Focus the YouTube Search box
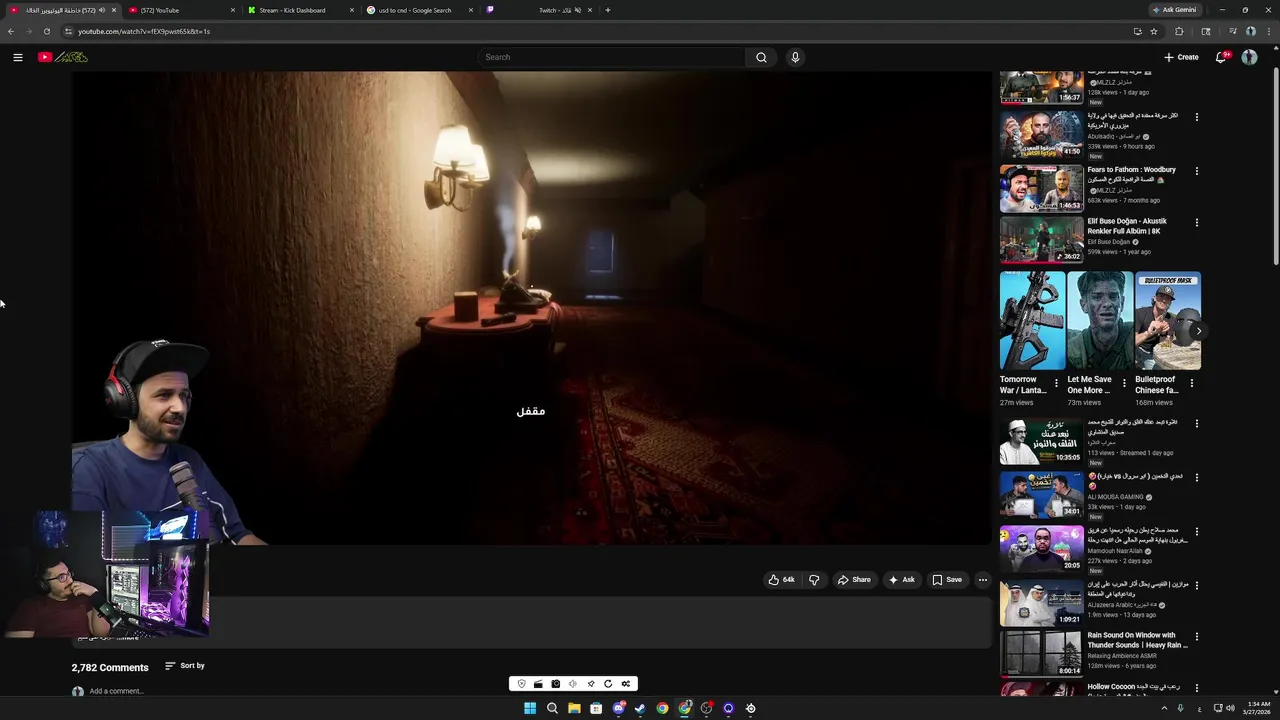Image resolution: width=1280 pixels, height=720 pixels. [612, 57]
